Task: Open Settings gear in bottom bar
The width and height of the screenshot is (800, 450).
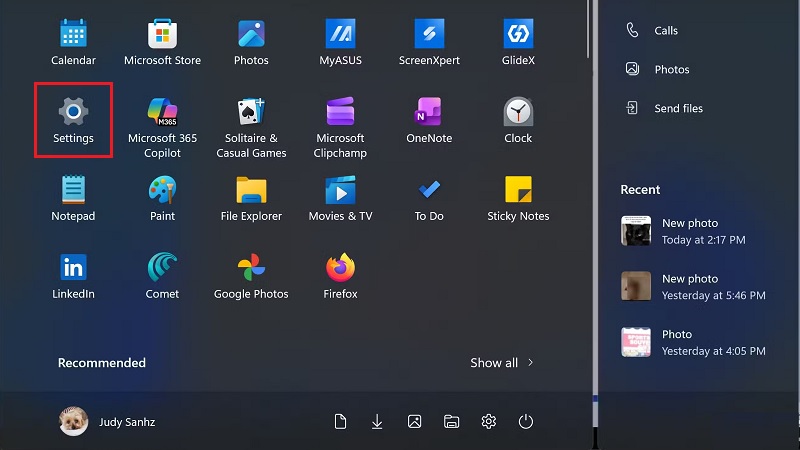Action: (x=489, y=421)
